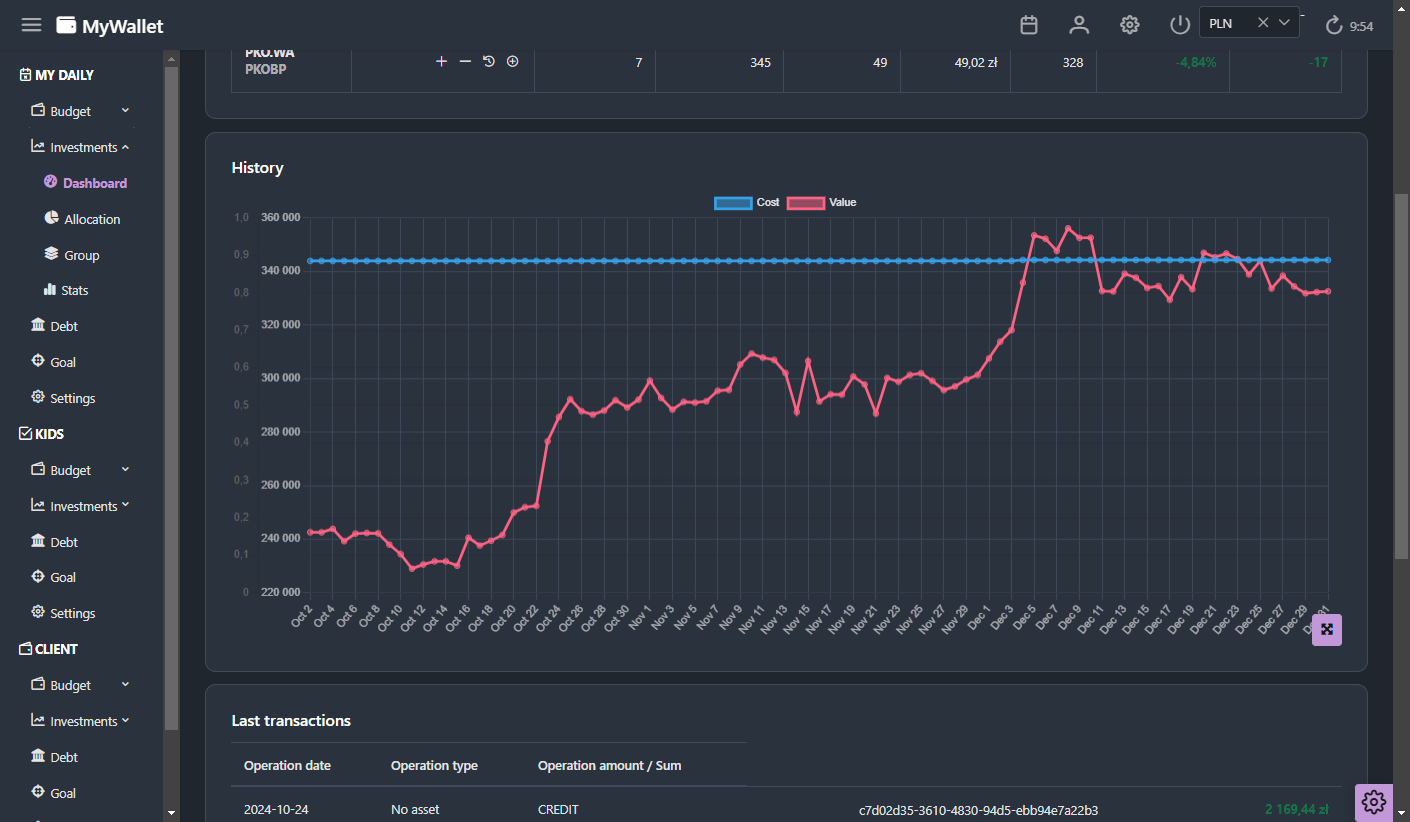Toggle the Value series in the chart legend

pos(822,203)
